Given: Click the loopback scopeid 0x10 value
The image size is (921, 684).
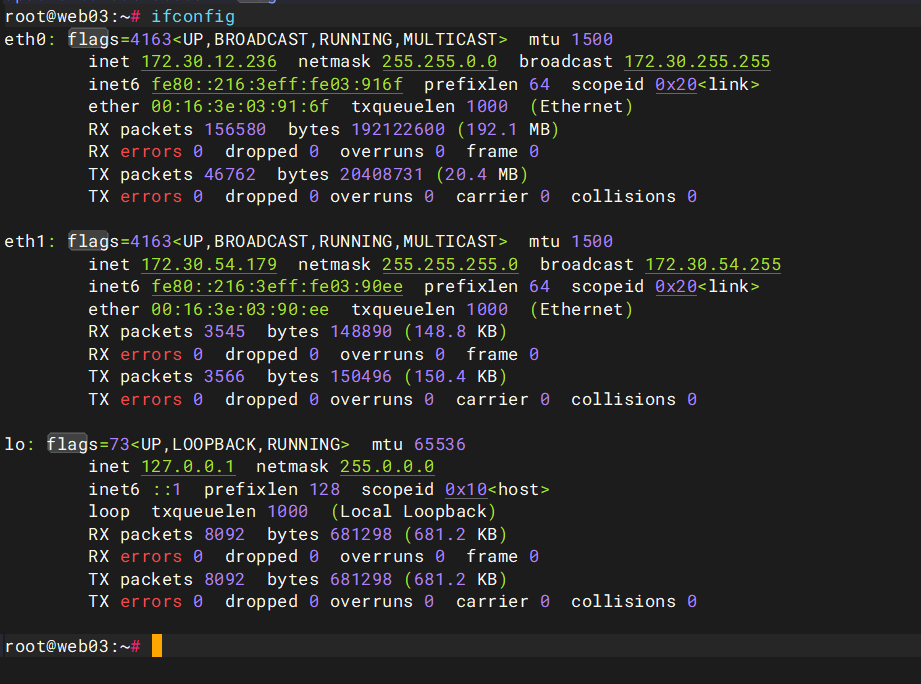Looking at the screenshot, I should tap(465, 490).
